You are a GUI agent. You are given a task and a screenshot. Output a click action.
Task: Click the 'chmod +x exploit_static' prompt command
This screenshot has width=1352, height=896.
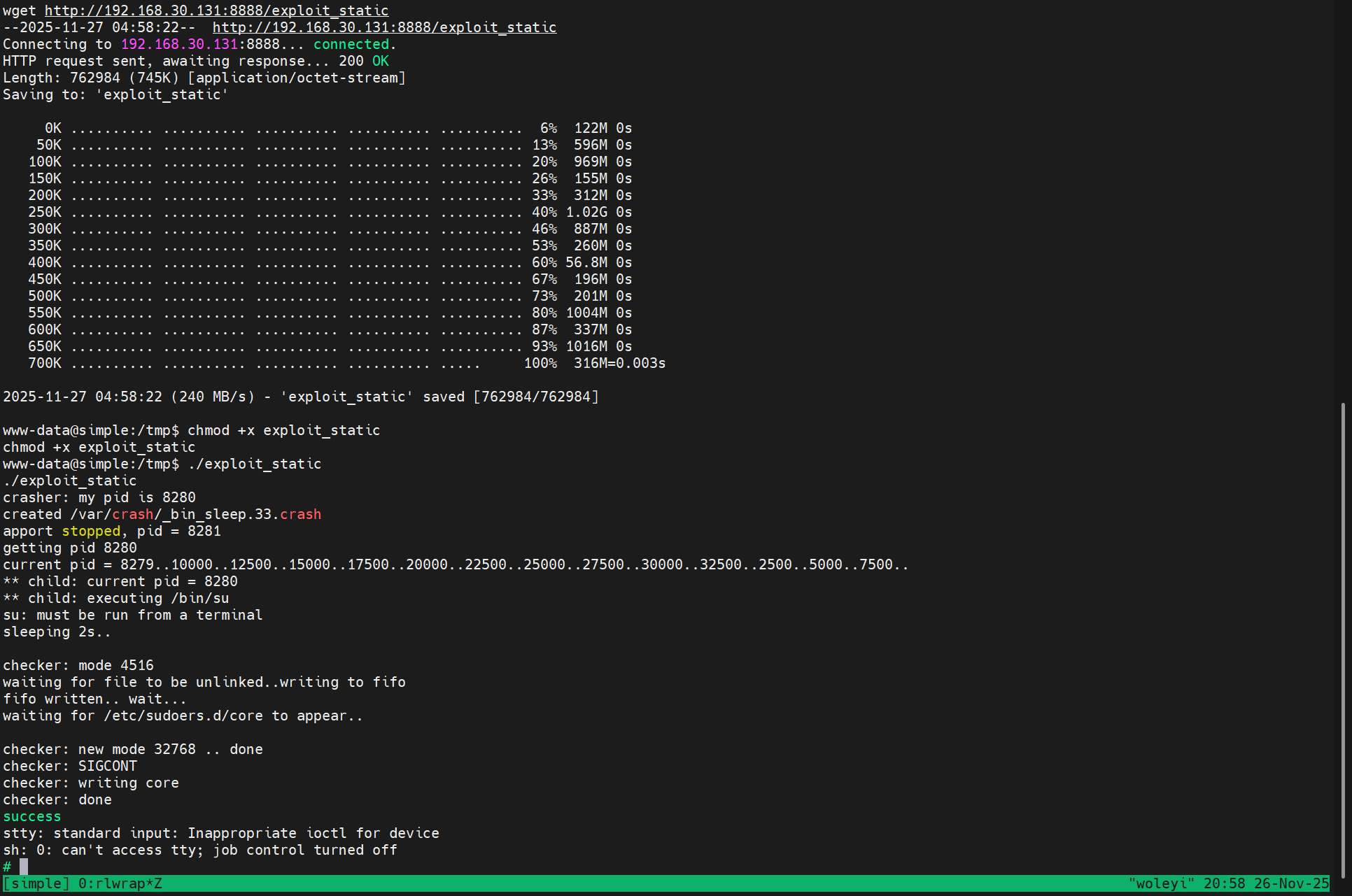tap(283, 430)
